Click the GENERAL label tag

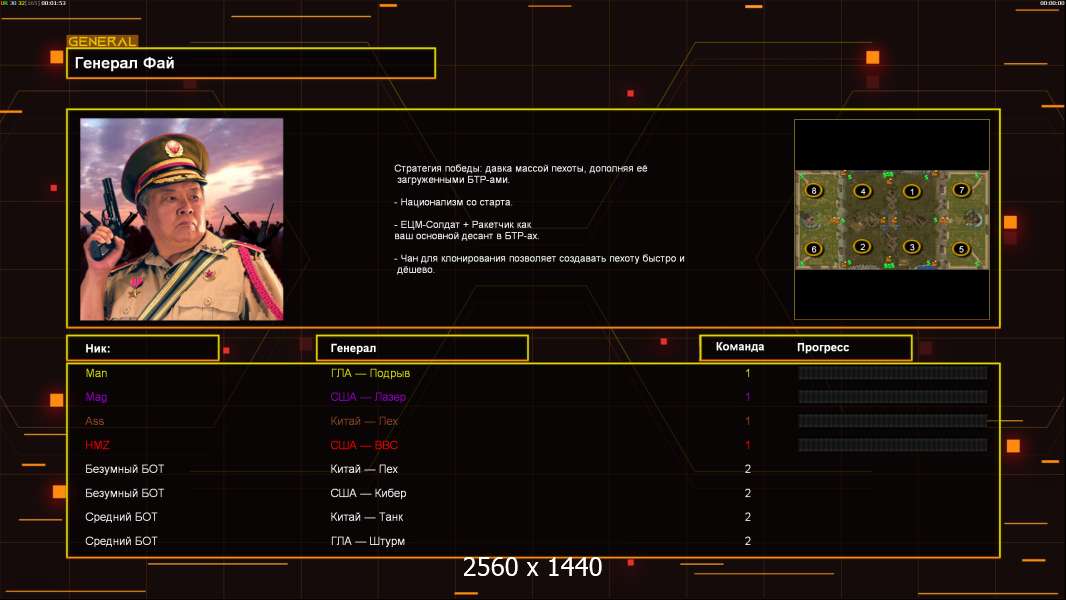(103, 41)
